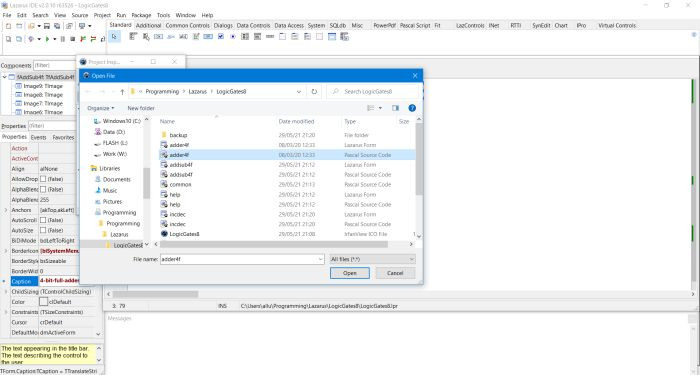Image resolution: width=700 pixels, height=375 pixels.
Task: Open the Project menu
Action: pyautogui.click(x=102, y=15)
